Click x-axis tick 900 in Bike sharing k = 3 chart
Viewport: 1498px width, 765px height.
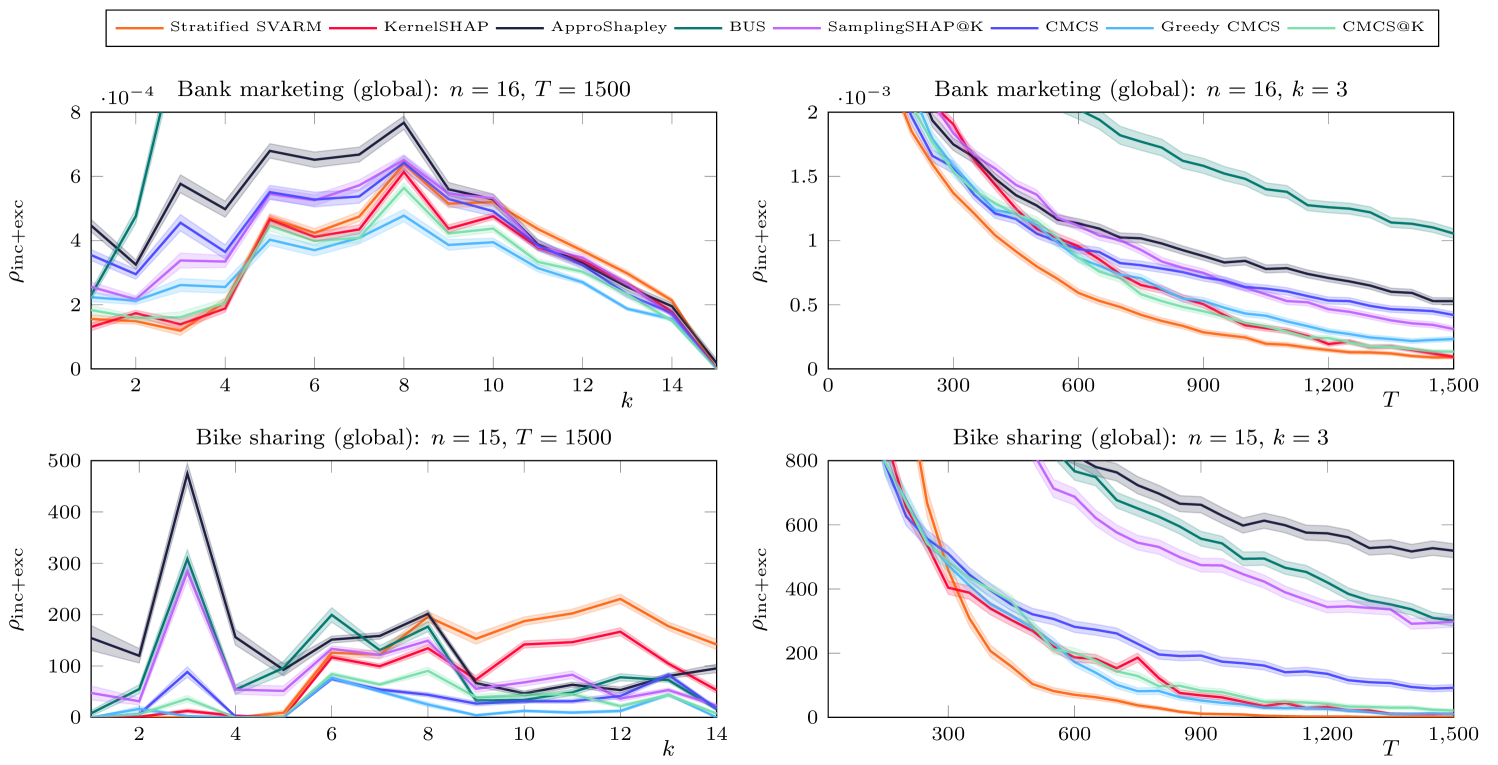1203,735
